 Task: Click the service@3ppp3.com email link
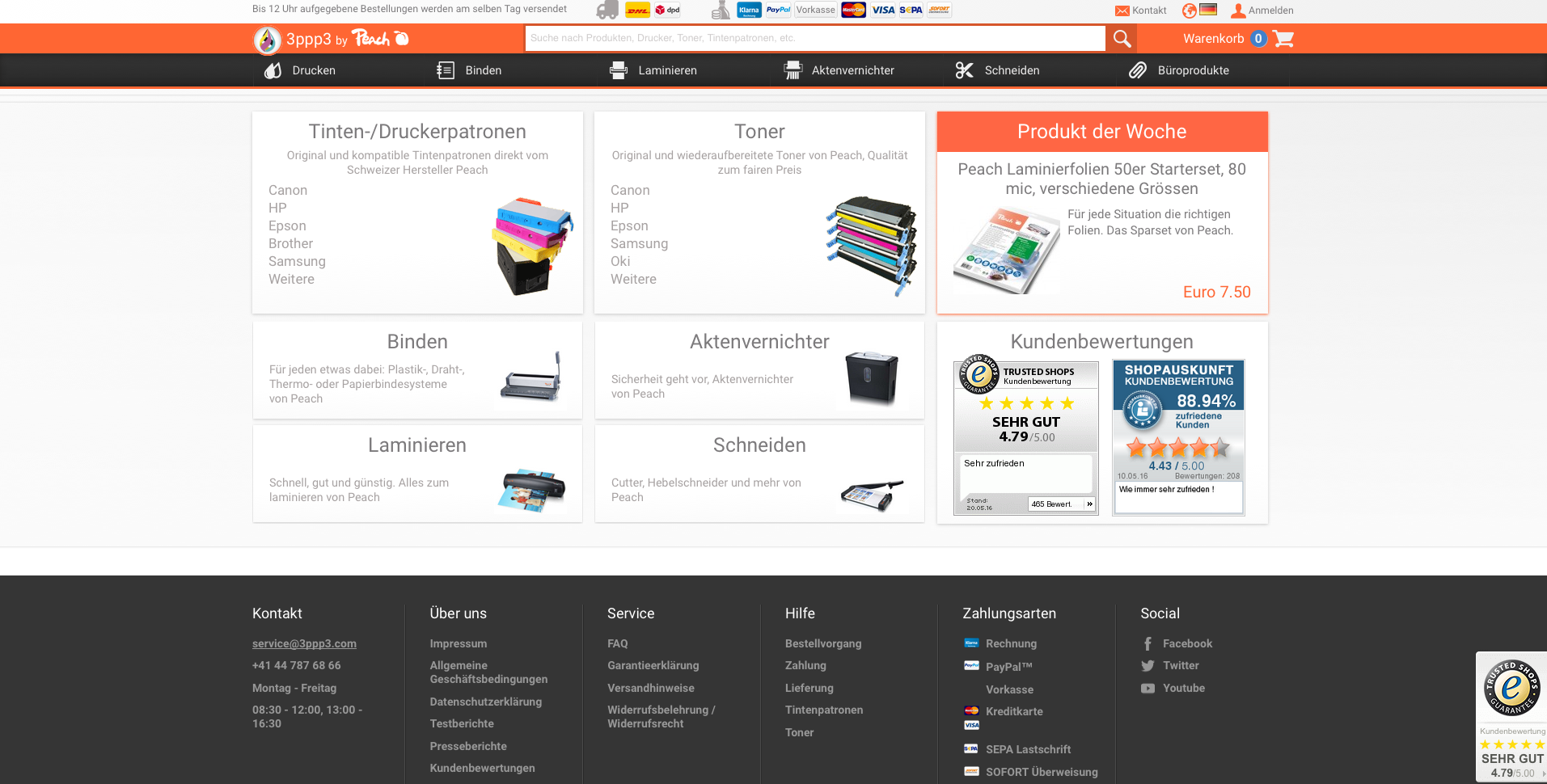[304, 644]
